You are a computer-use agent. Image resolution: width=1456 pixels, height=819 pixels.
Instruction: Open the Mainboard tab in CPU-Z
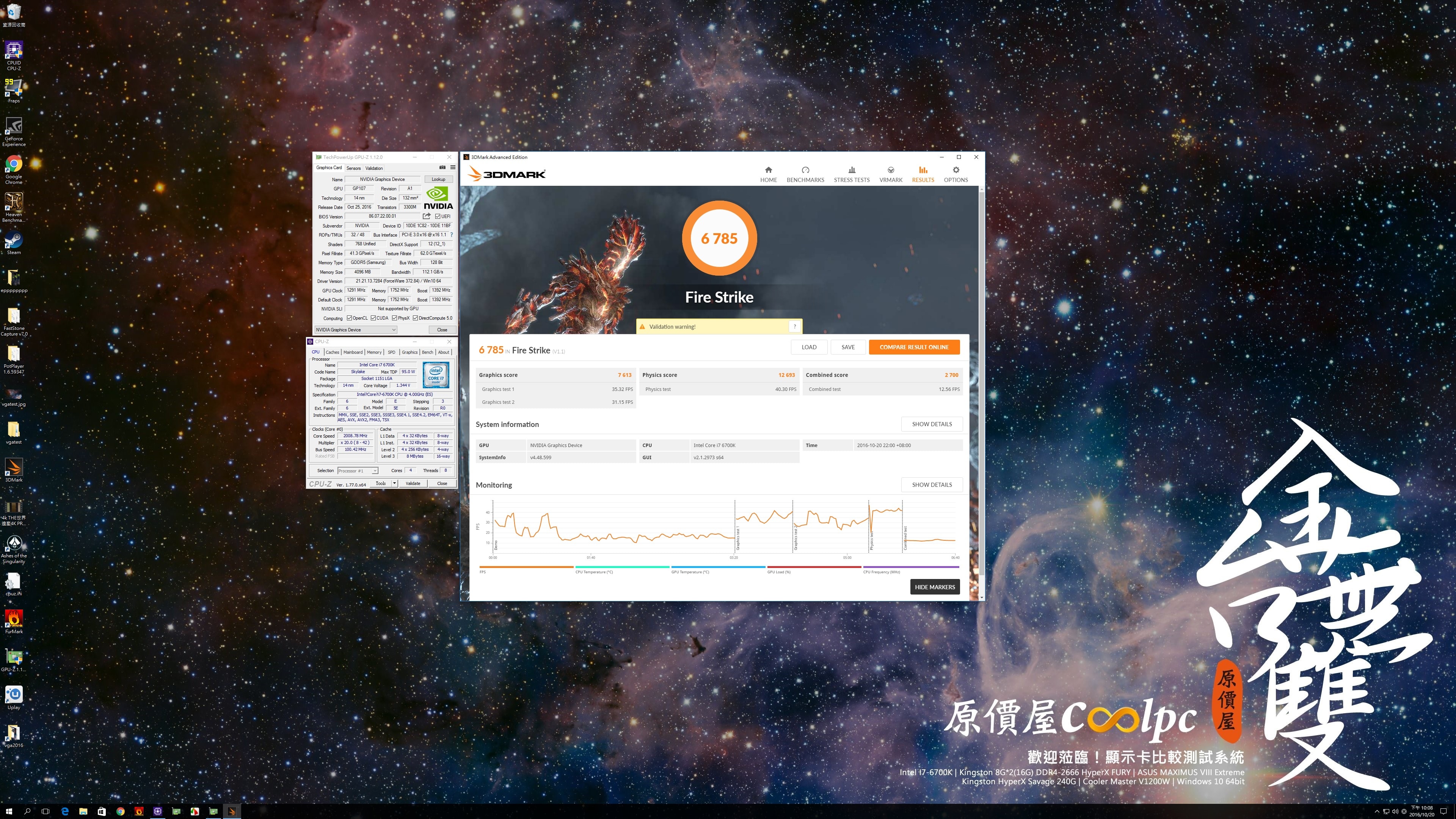pos(353,352)
